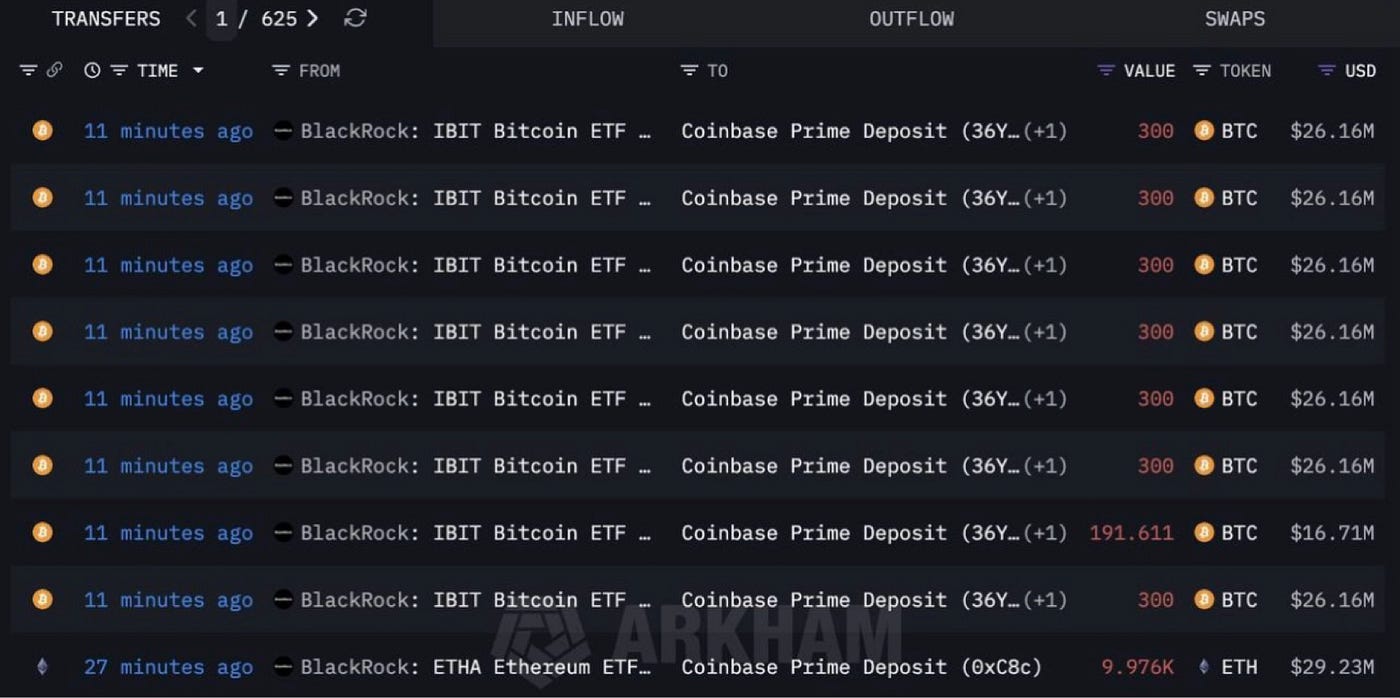
Task: Click the clock icon next to TIME
Action: coord(91,70)
